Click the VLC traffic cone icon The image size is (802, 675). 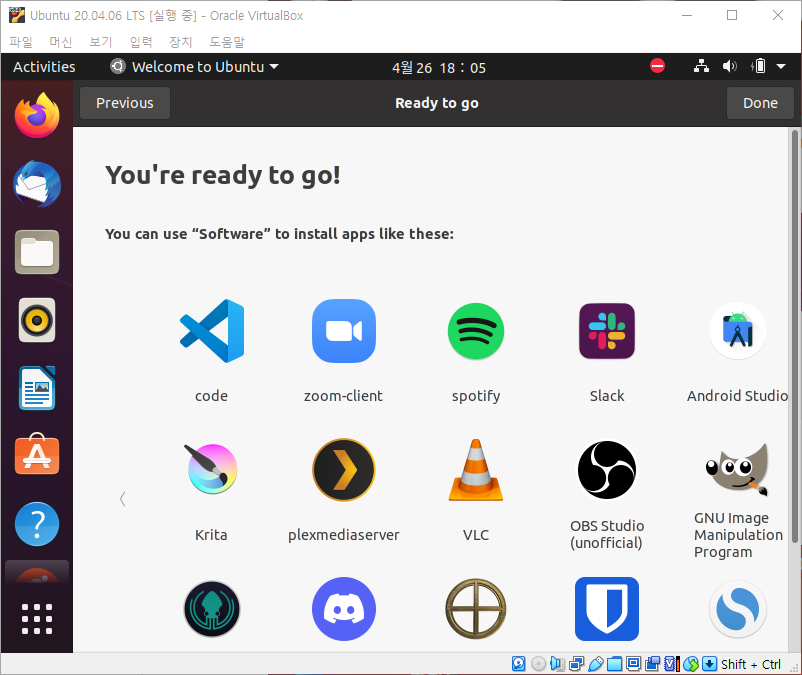[x=476, y=469]
